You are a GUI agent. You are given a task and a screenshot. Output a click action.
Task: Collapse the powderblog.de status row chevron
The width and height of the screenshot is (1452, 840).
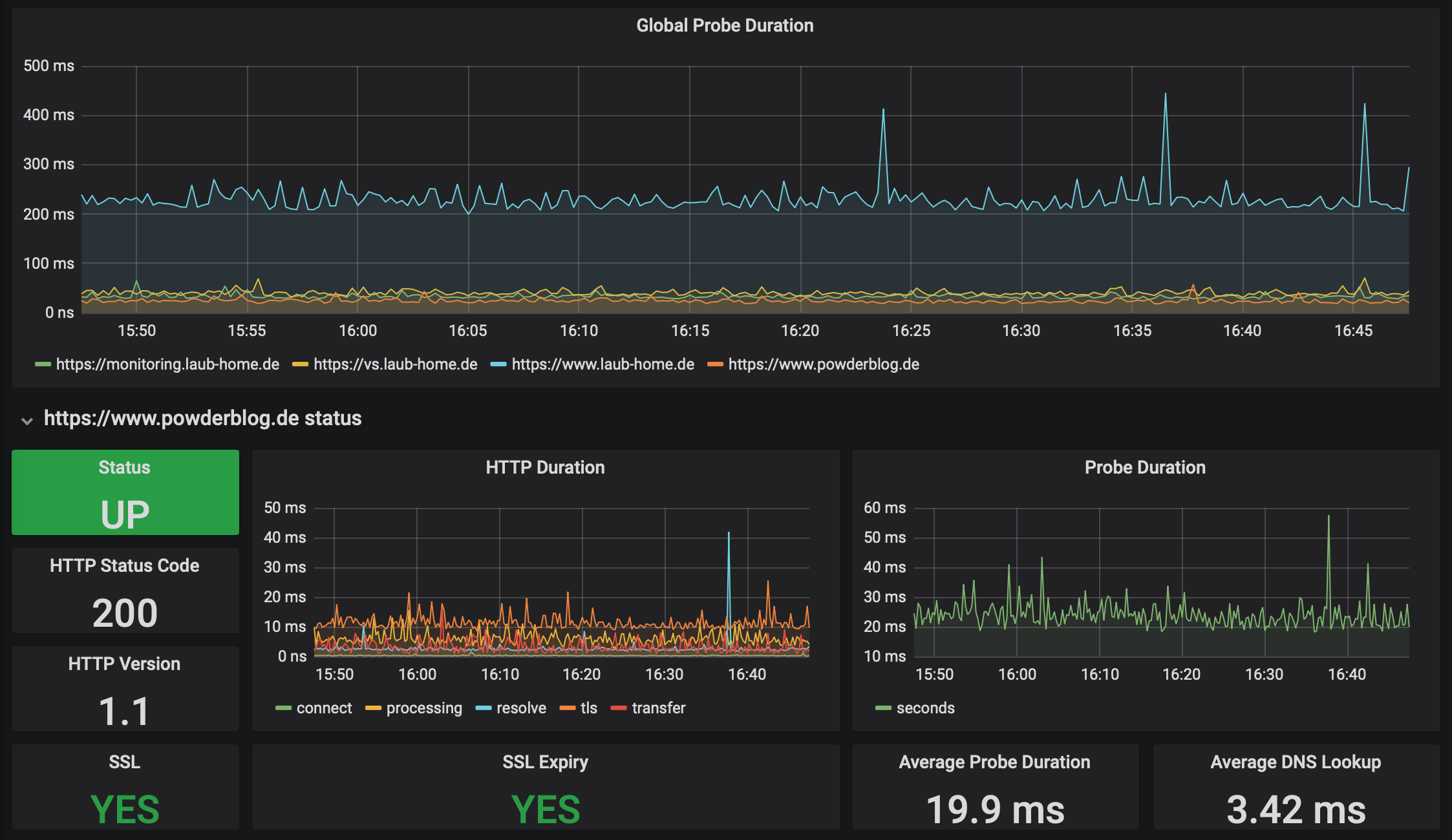[27, 421]
